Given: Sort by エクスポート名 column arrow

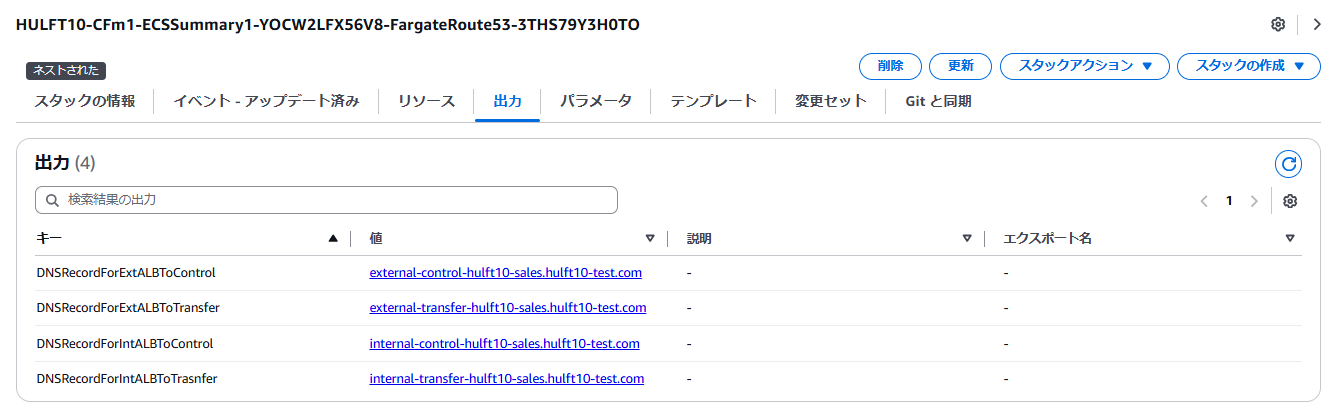Looking at the screenshot, I should point(1290,238).
